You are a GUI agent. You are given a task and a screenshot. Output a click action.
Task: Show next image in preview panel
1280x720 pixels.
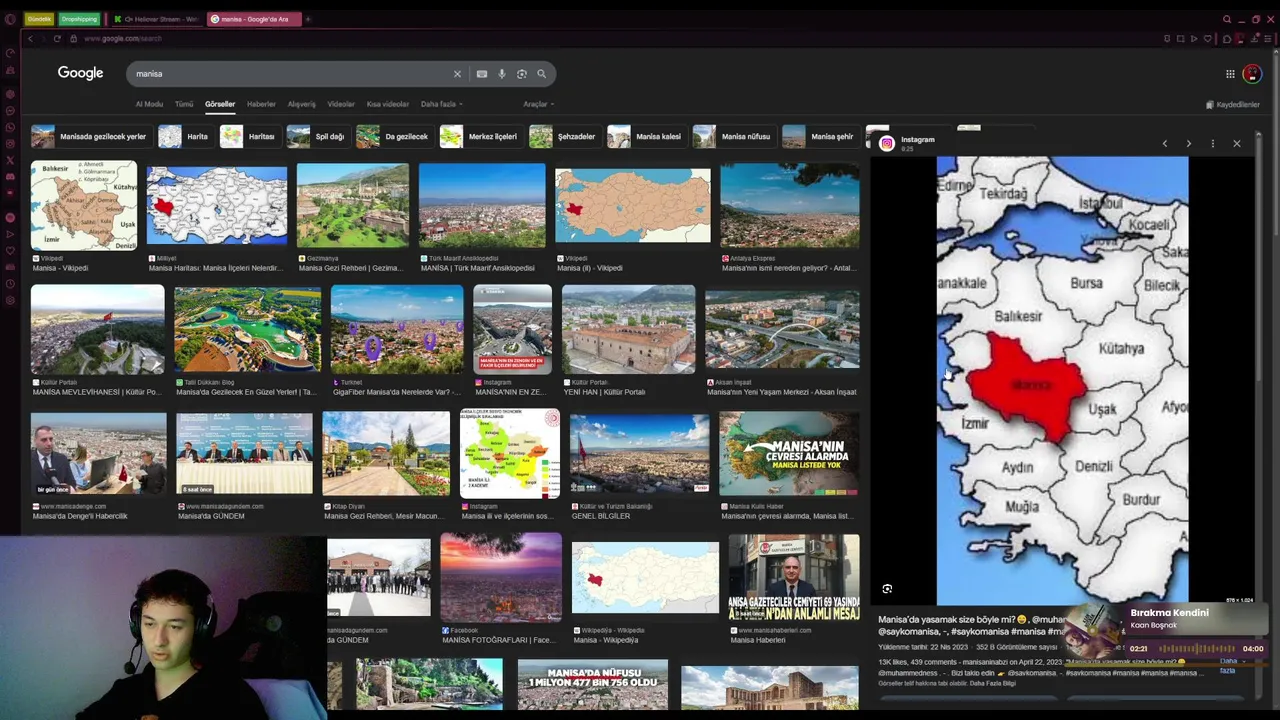click(x=1189, y=144)
